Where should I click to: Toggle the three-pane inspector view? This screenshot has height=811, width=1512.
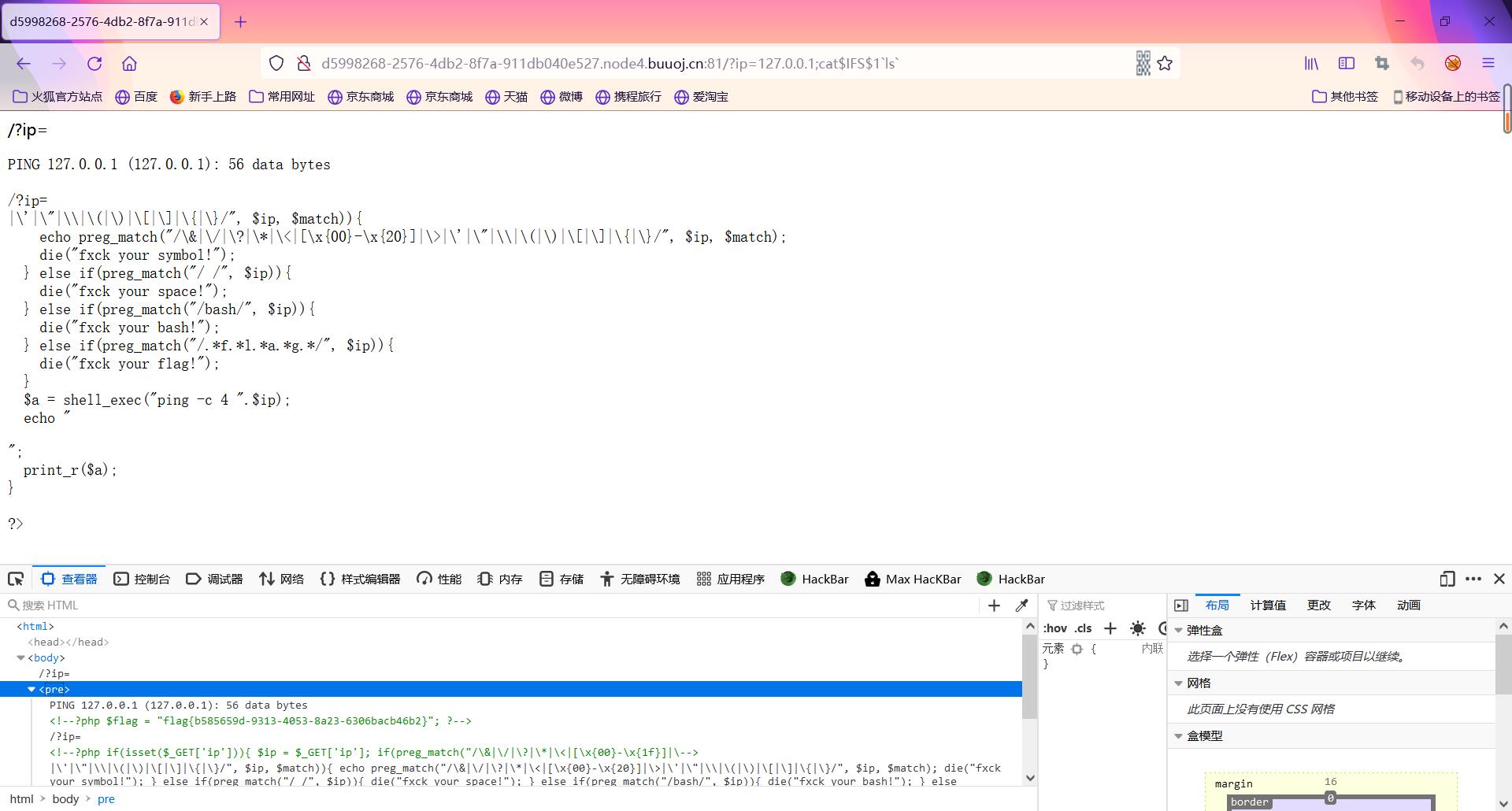[1181, 605]
